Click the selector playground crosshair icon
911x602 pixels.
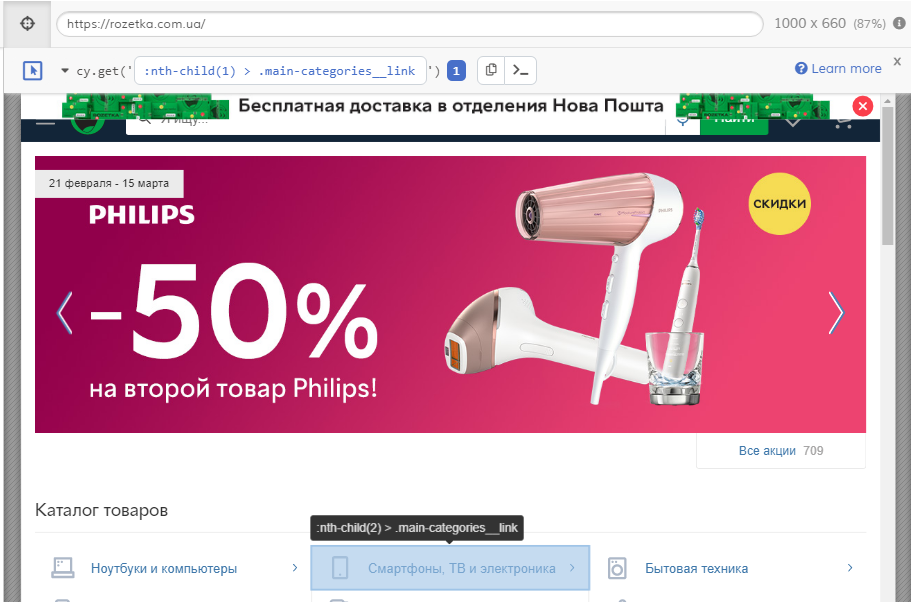pyautogui.click(x=27, y=24)
